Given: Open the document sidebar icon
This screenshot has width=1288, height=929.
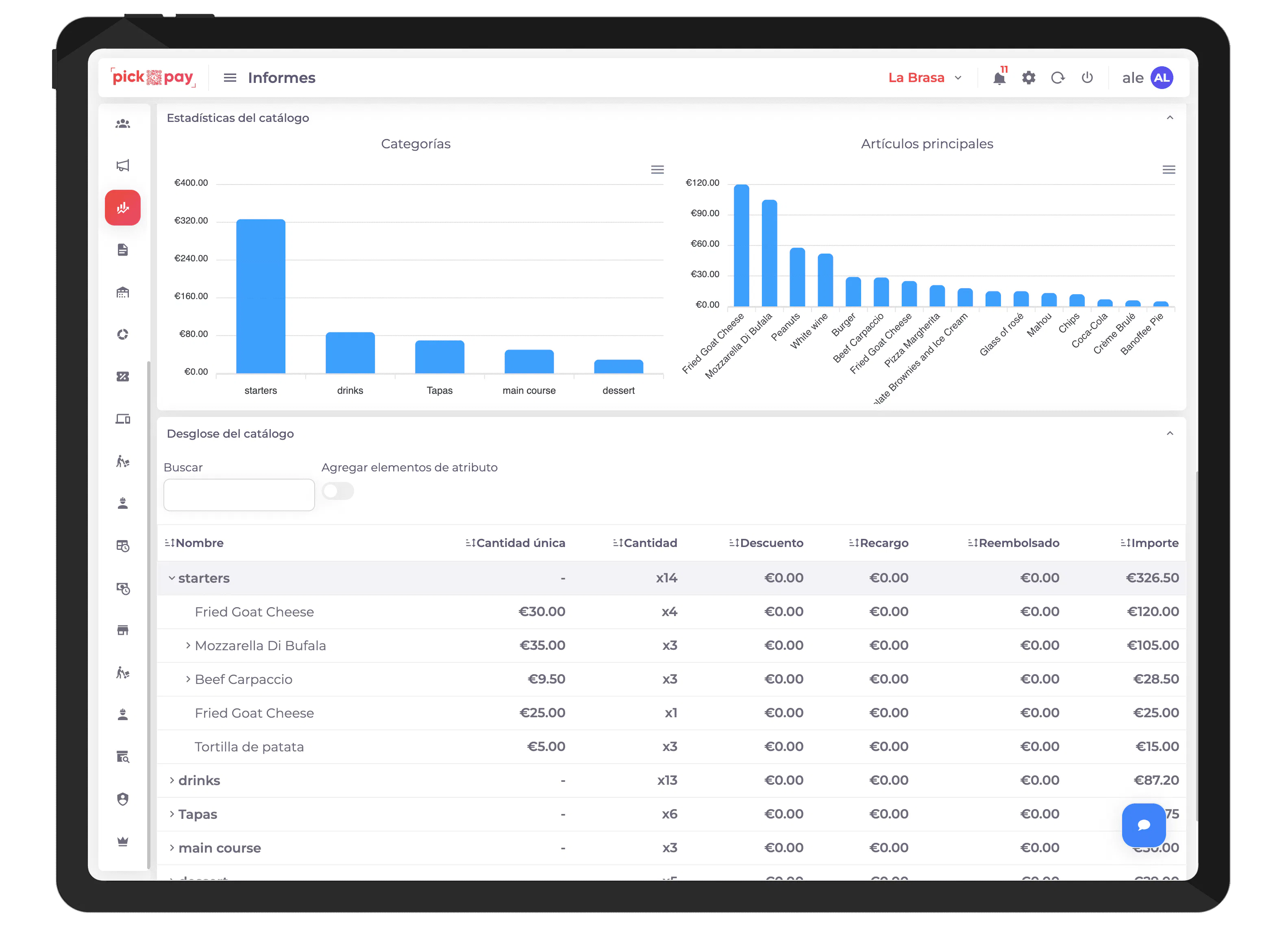Looking at the screenshot, I should pyautogui.click(x=123, y=250).
